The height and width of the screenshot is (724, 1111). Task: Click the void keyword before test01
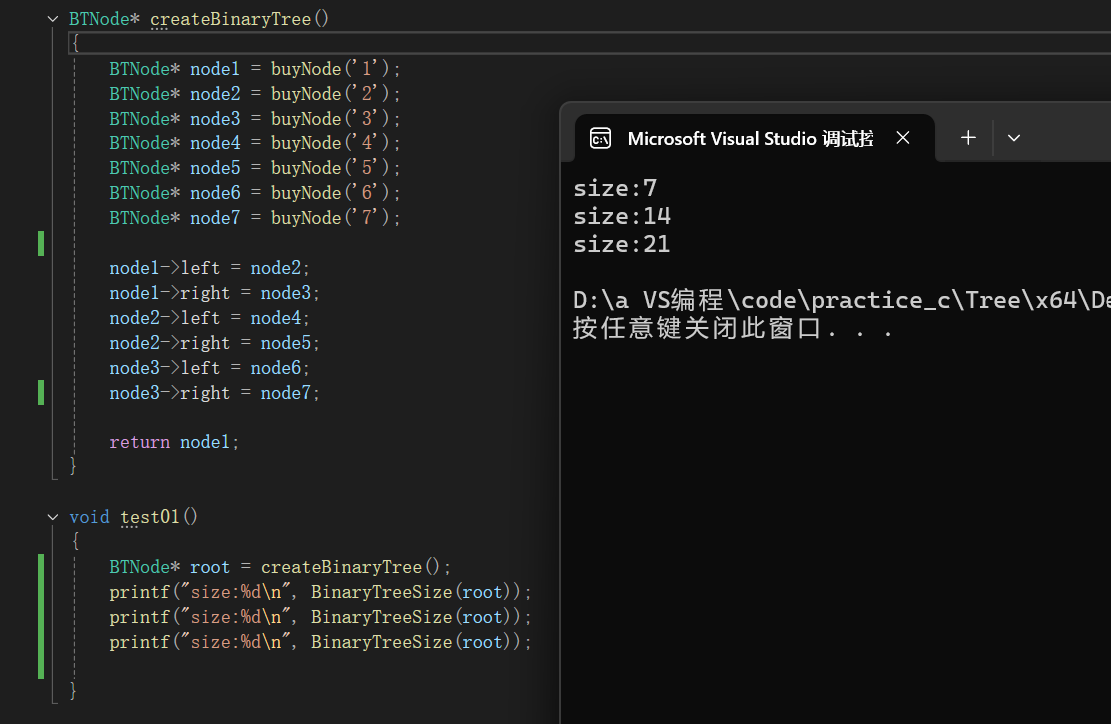point(89,517)
